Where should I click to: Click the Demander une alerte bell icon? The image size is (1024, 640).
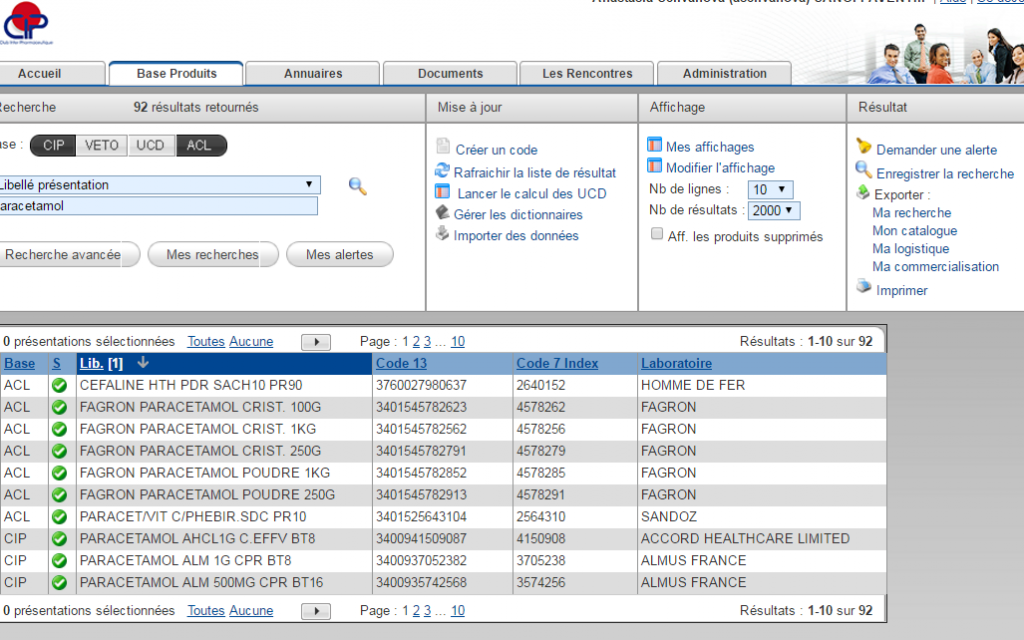pos(863,146)
